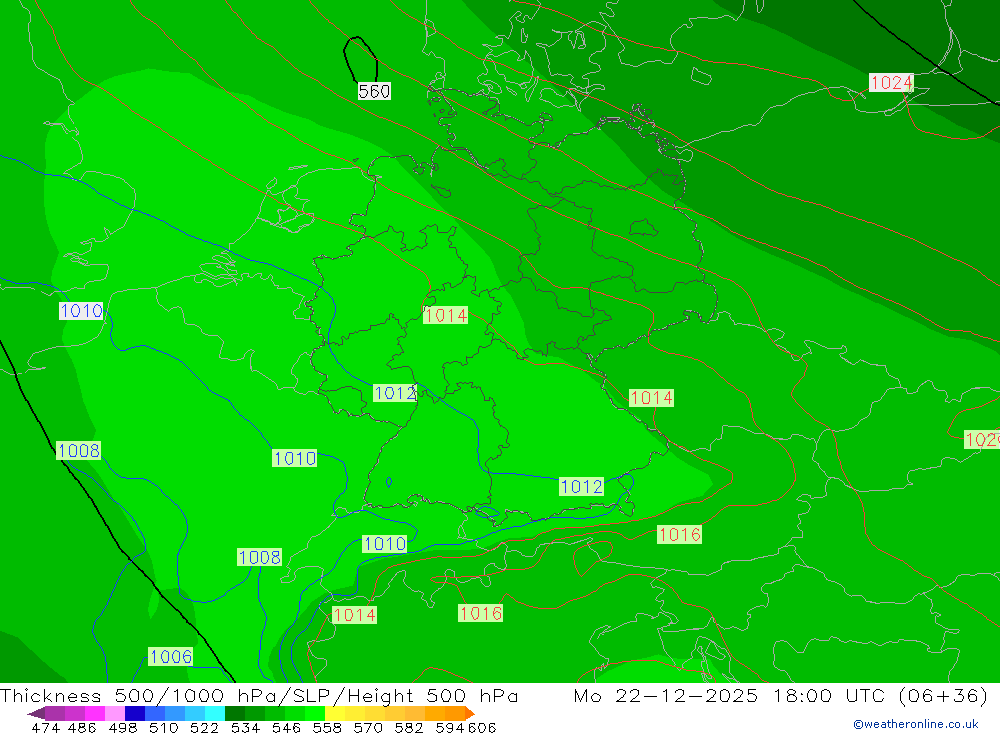Click the date "Mo 22-12-2025 18:00 UTC"
Screen dimensions: 1000x733
coord(729,695)
